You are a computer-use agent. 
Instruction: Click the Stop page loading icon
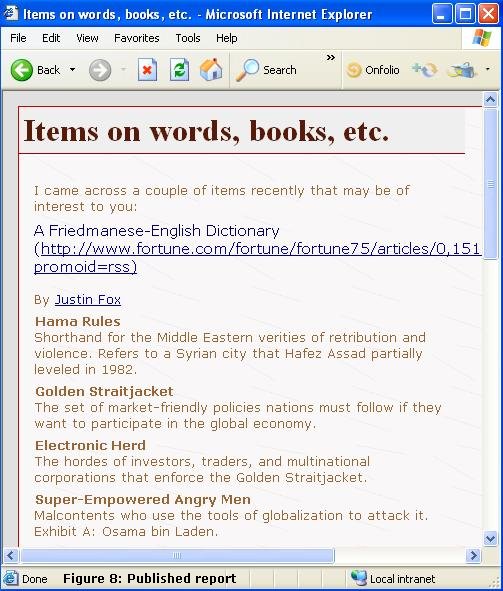coord(147,70)
